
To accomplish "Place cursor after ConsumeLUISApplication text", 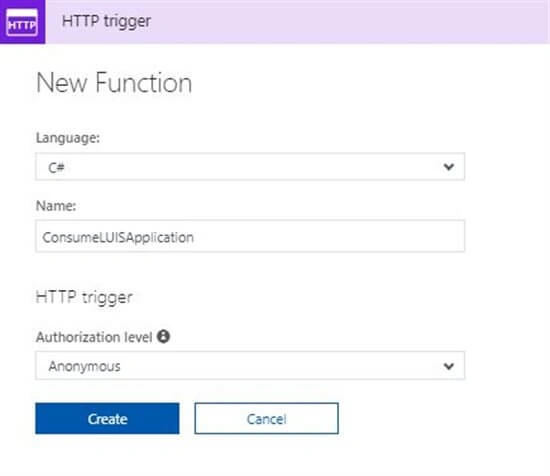I will pos(194,237).
